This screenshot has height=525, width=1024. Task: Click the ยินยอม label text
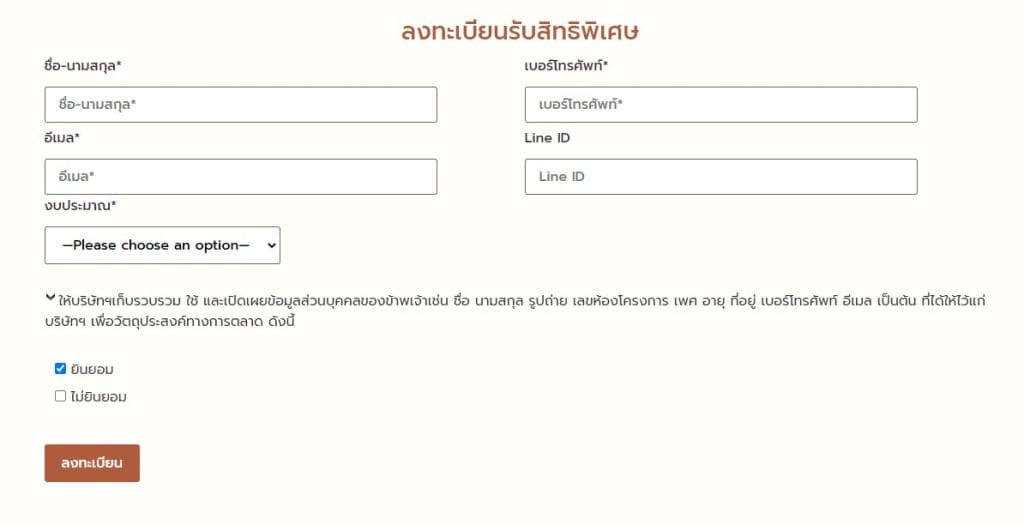pos(93,369)
